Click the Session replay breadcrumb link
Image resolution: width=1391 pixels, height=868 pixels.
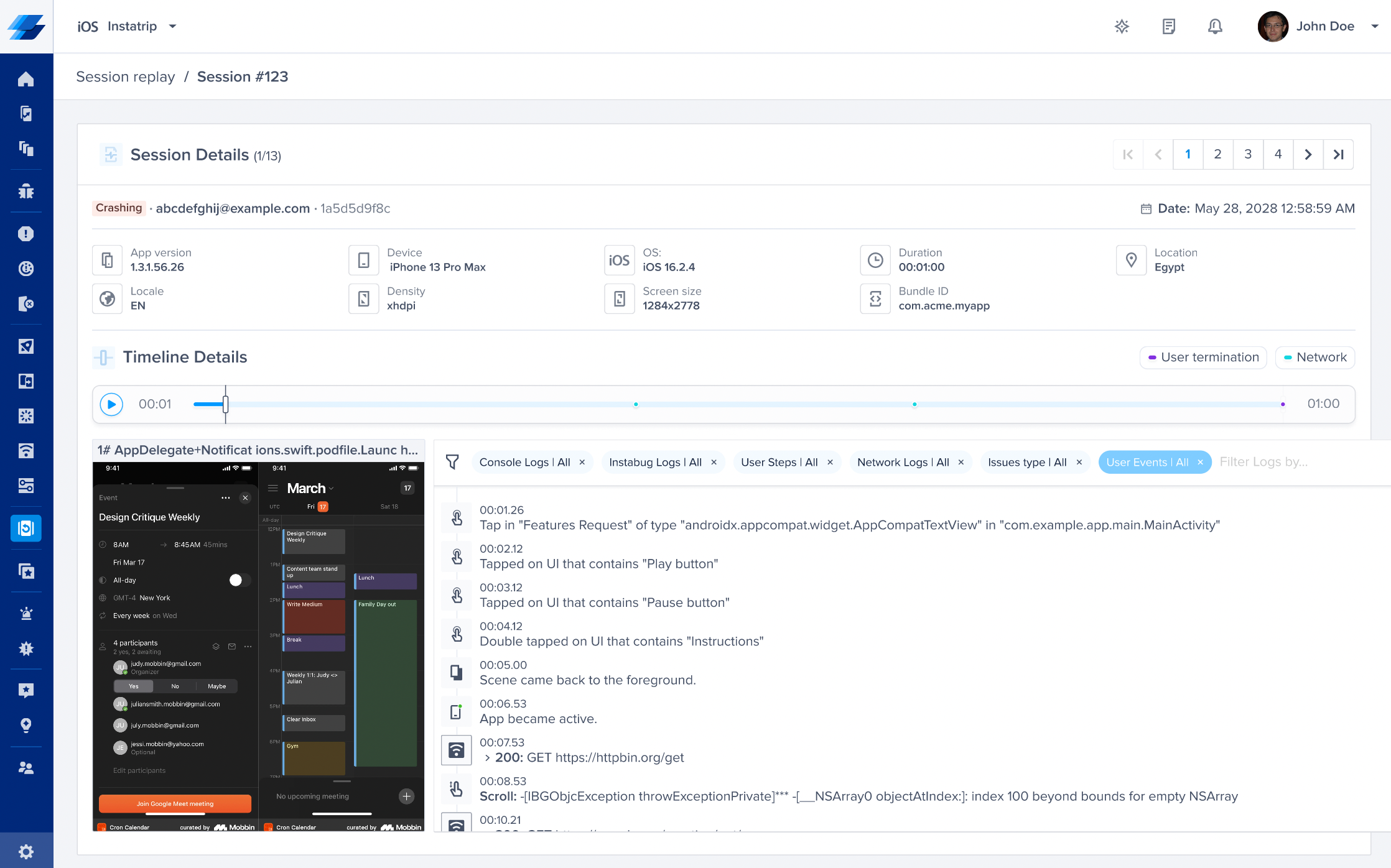pyautogui.click(x=125, y=76)
